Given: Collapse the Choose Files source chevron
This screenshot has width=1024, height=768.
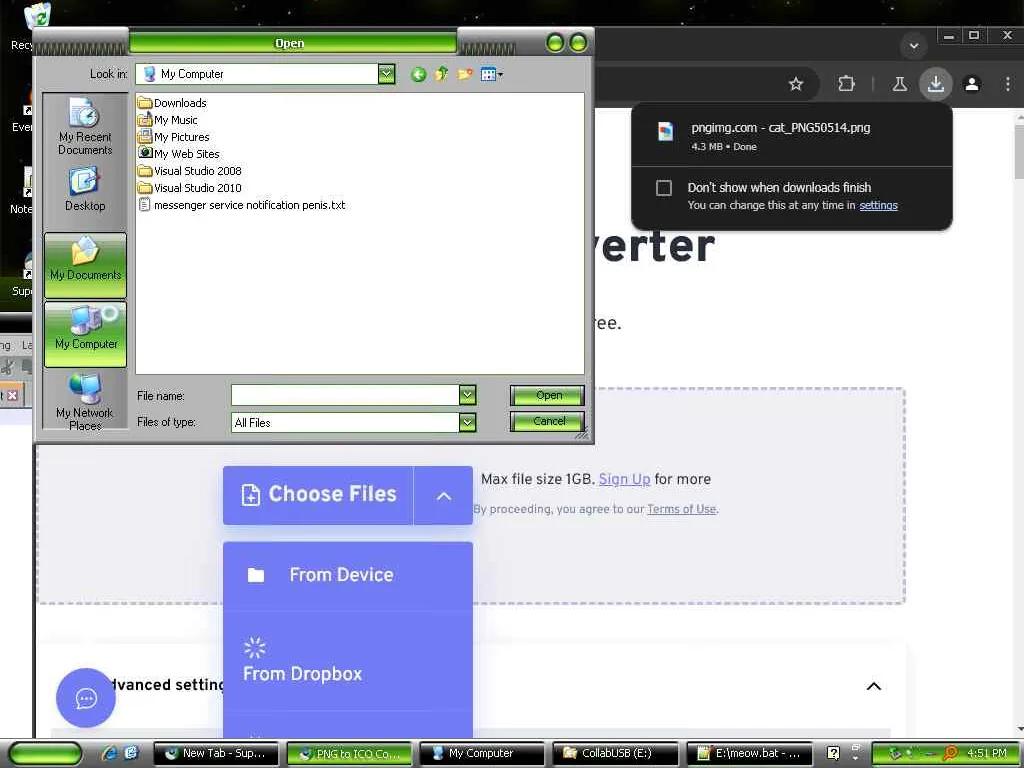Looking at the screenshot, I should click(443, 496).
